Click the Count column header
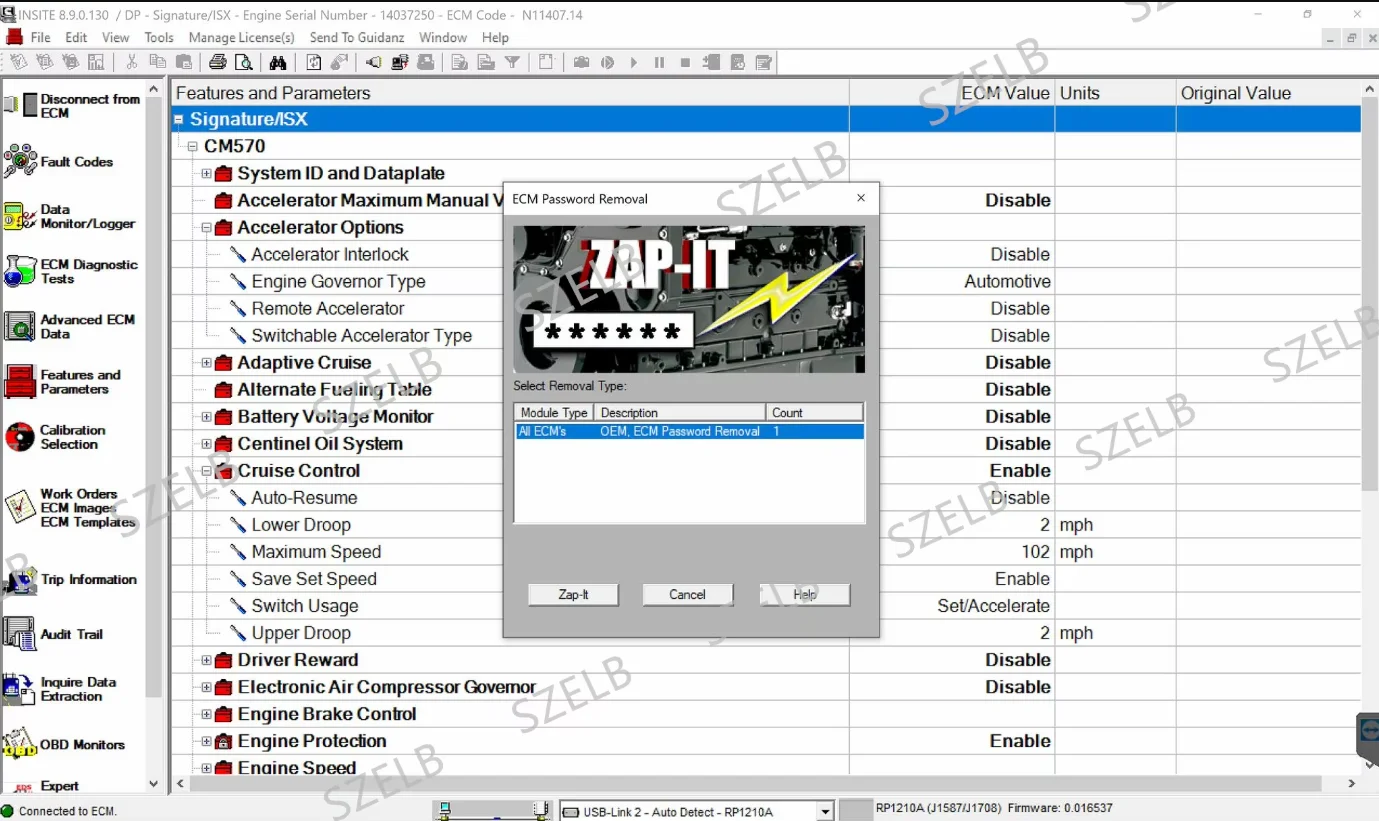Image resolution: width=1379 pixels, height=821 pixels. pos(815,412)
